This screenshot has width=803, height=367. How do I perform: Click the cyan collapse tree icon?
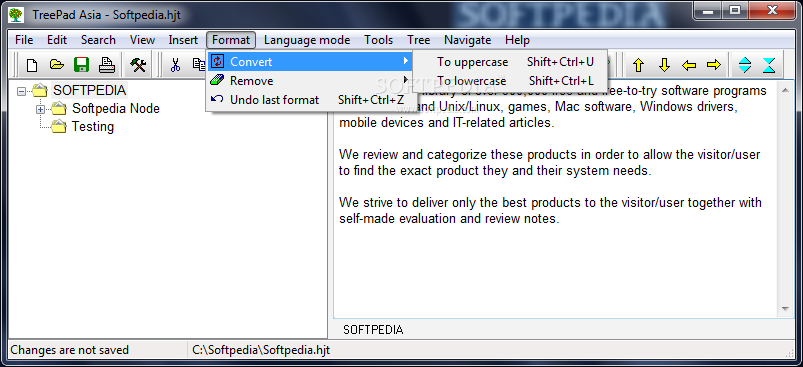point(769,65)
